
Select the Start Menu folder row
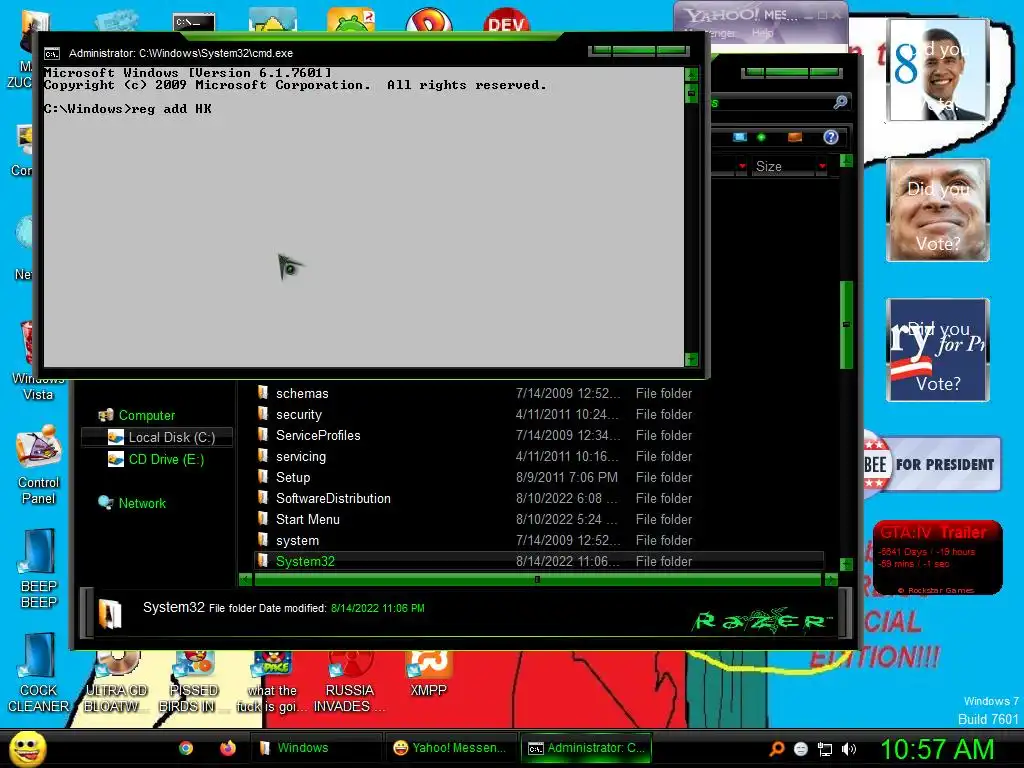(539, 519)
